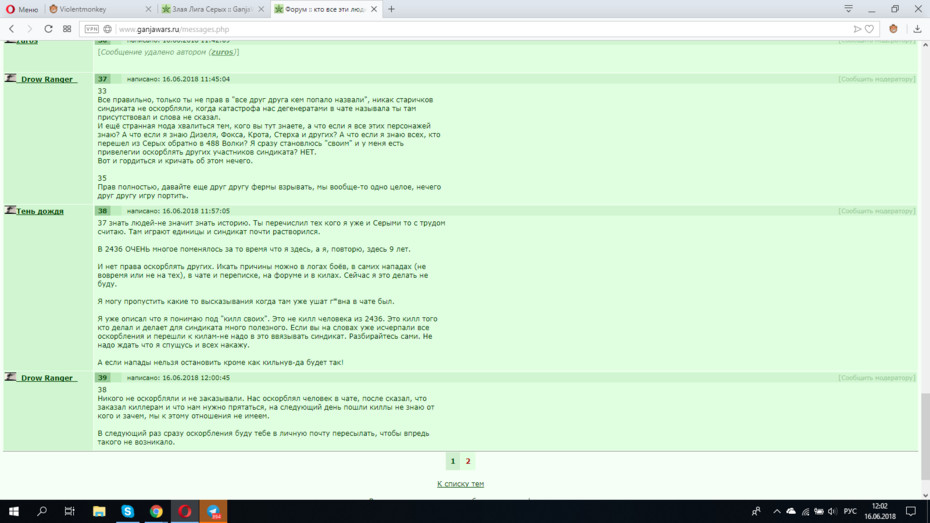930x523 pixels.
Task: Expand hidden system tray icons
Action: click(776, 511)
